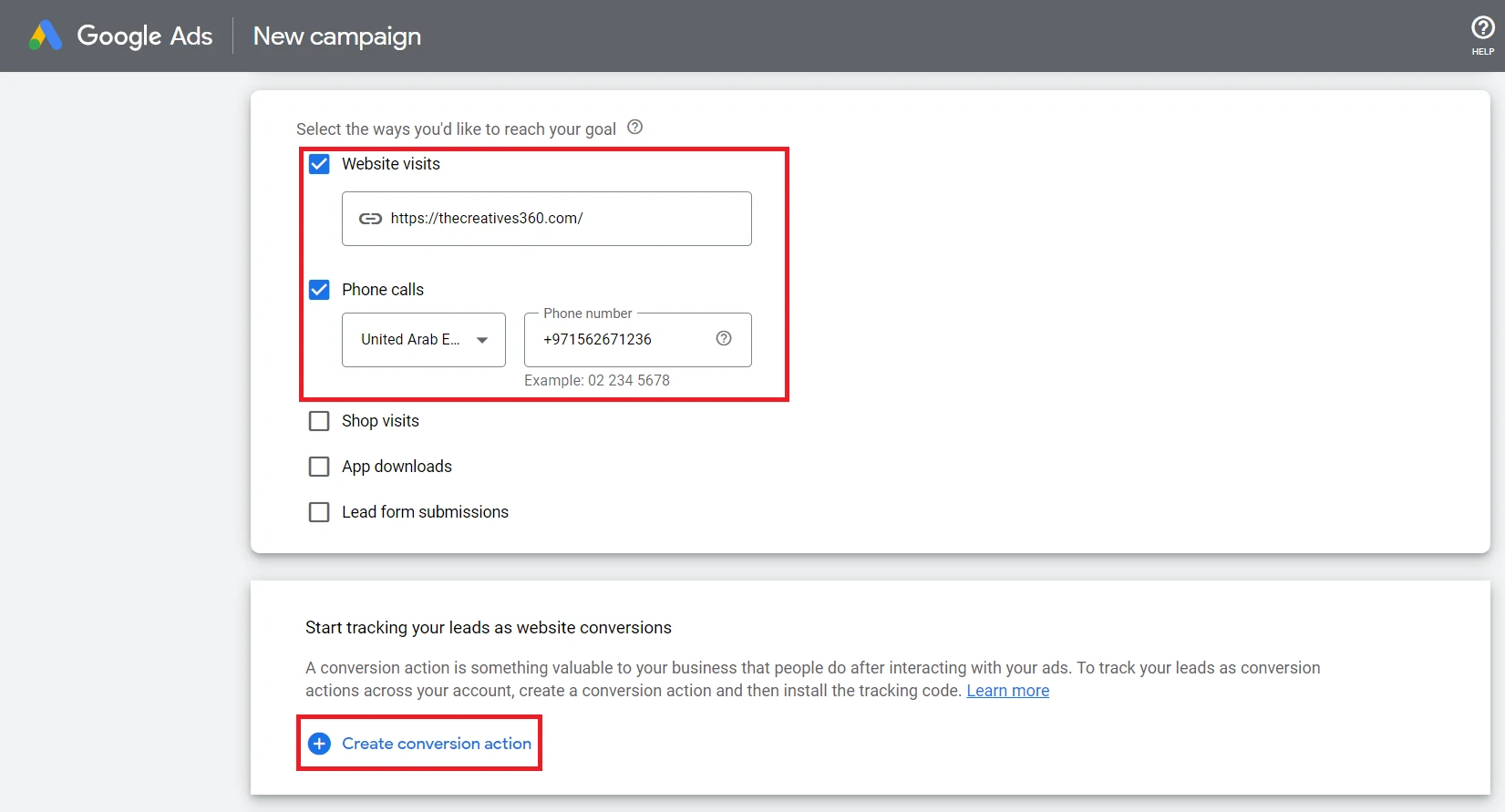
Task: Click the App downloads label
Action: pos(397,467)
